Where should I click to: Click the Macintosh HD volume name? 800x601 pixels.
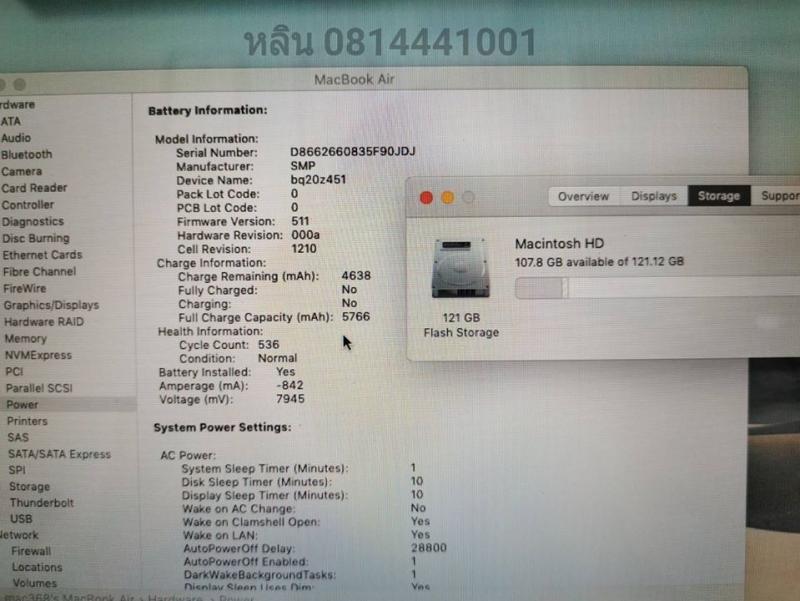[559, 243]
